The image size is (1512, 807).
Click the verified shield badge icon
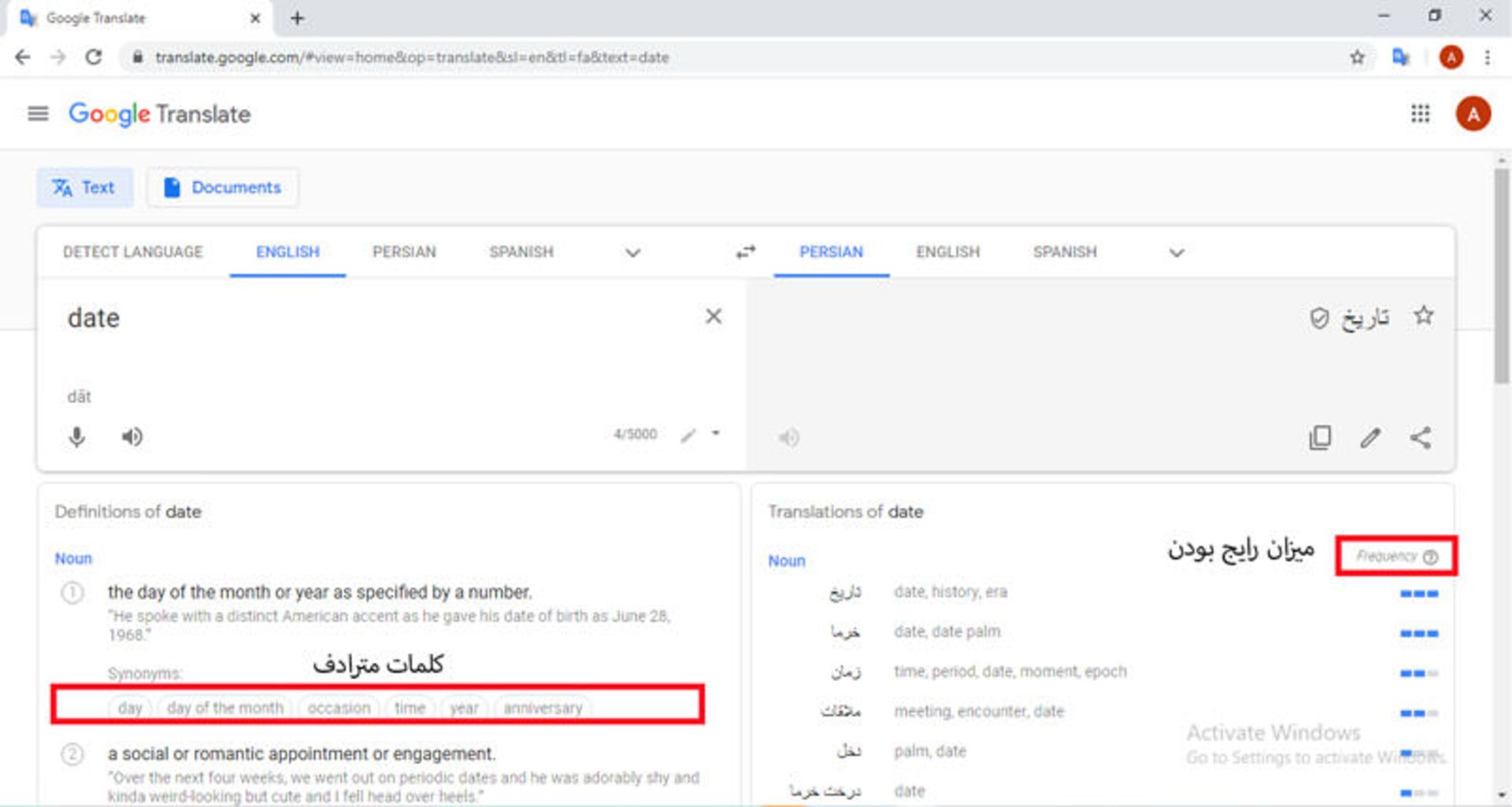pos(1319,318)
